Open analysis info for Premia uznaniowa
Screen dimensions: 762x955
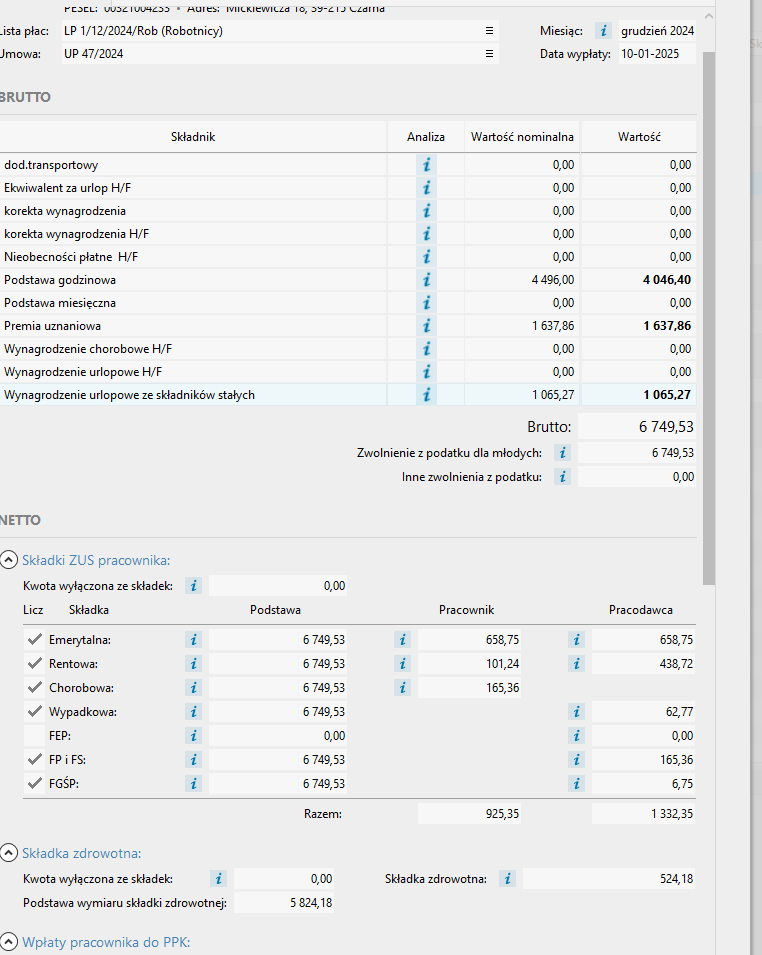[427, 326]
